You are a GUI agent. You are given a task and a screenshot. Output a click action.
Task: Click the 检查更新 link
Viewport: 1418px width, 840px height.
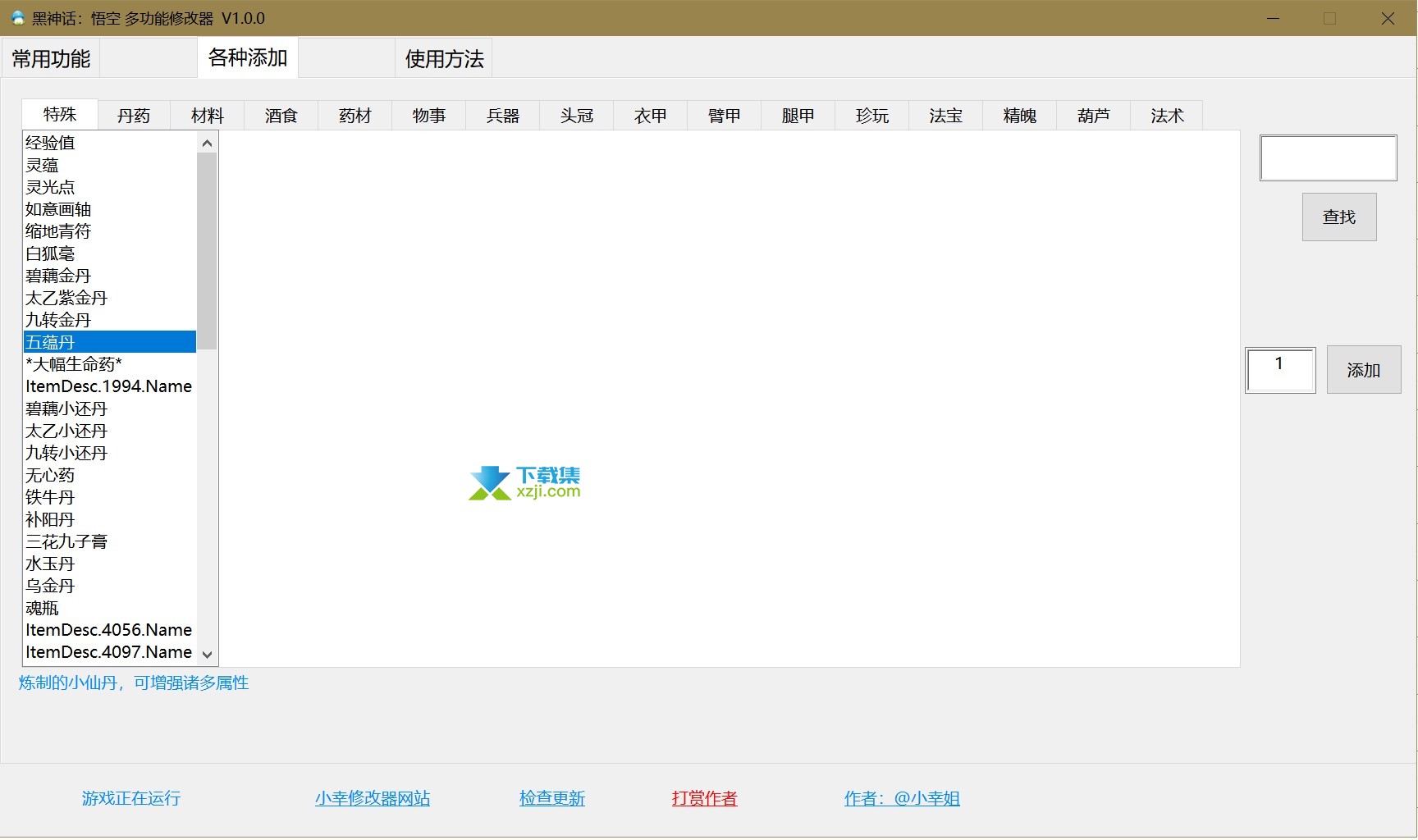552,798
